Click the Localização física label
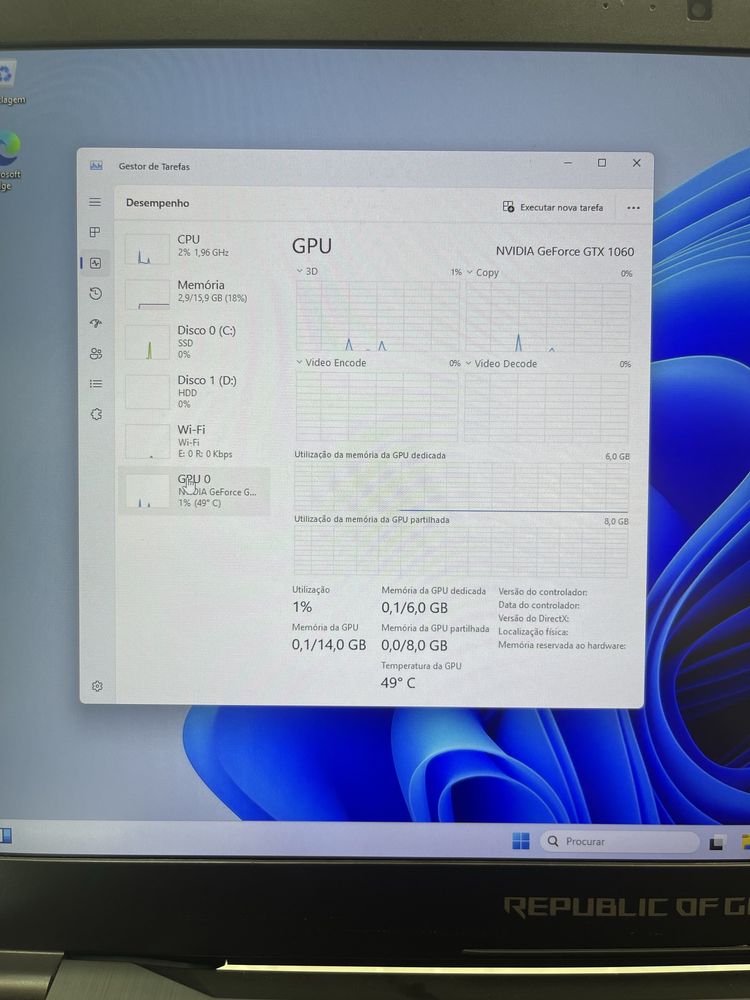 pyautogui.click(x=533, y=632)
